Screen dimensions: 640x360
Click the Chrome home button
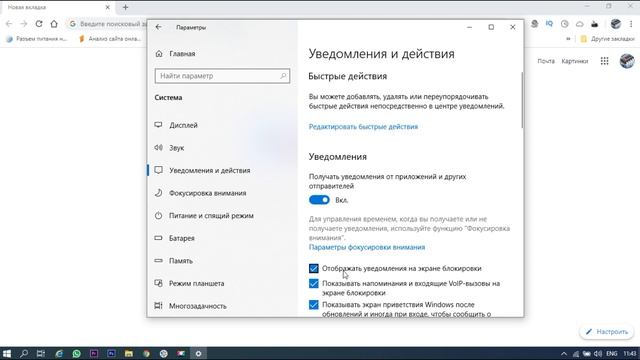pyautogui.click(x=54, y=24)
